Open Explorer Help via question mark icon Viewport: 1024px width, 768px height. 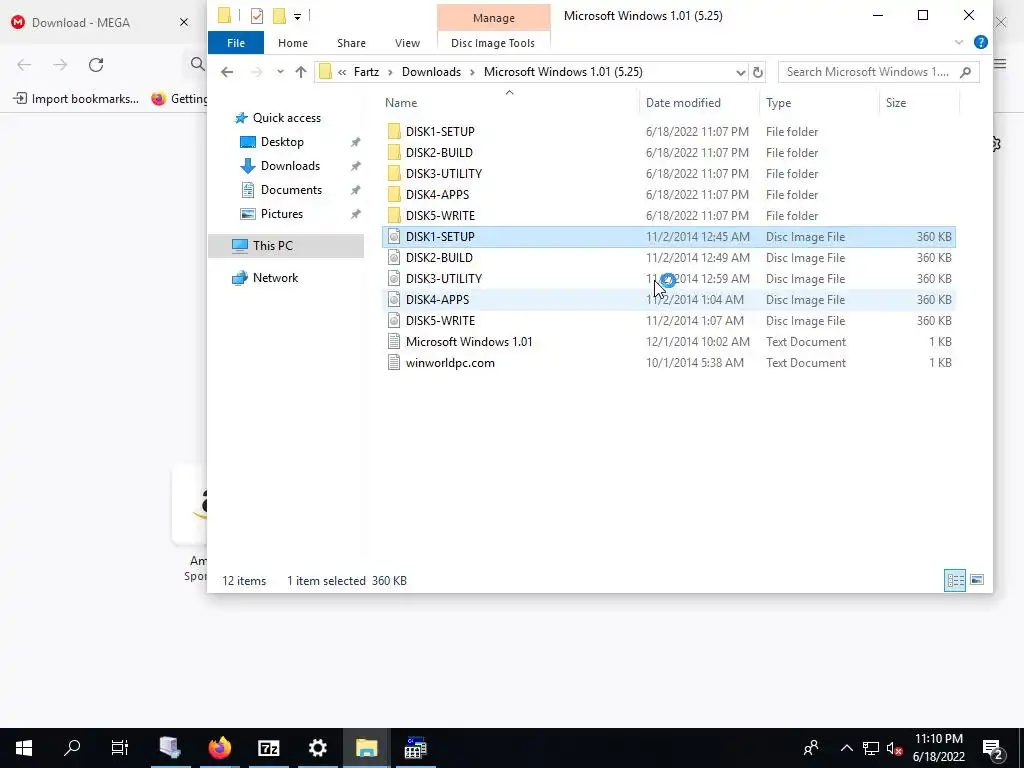pyautogui.click(x=980, y=42)
